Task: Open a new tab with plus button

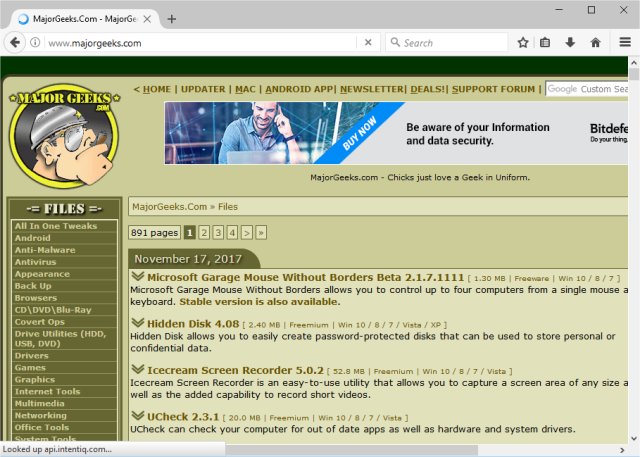Action: pyautogui.click(x=172, y=19)
